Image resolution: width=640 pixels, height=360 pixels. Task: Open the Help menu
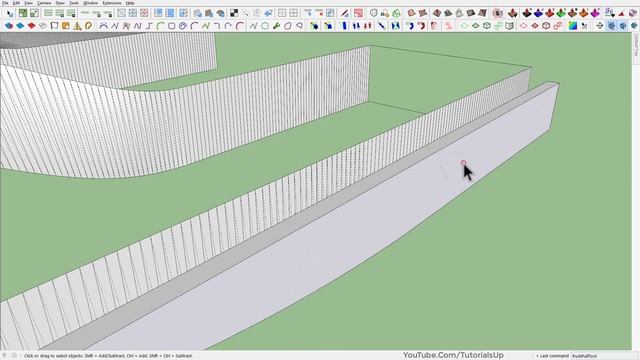coord(130,3)
